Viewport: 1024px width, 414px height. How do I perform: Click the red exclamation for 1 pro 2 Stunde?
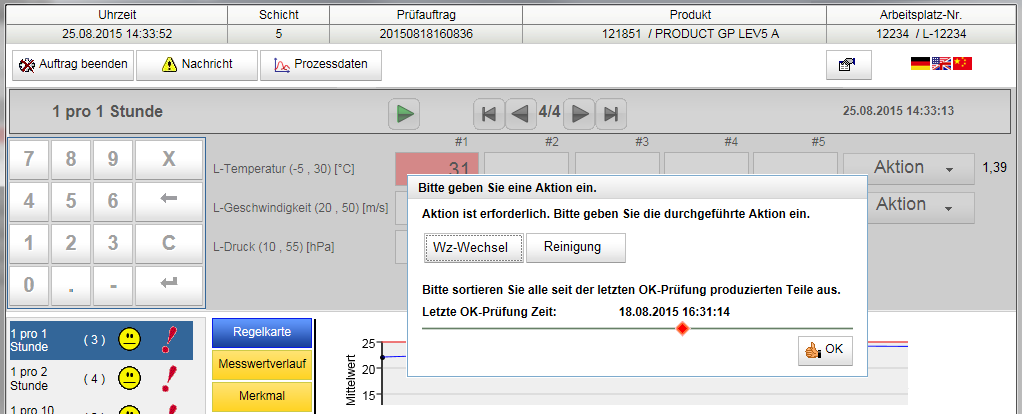[x=168, y=378]
